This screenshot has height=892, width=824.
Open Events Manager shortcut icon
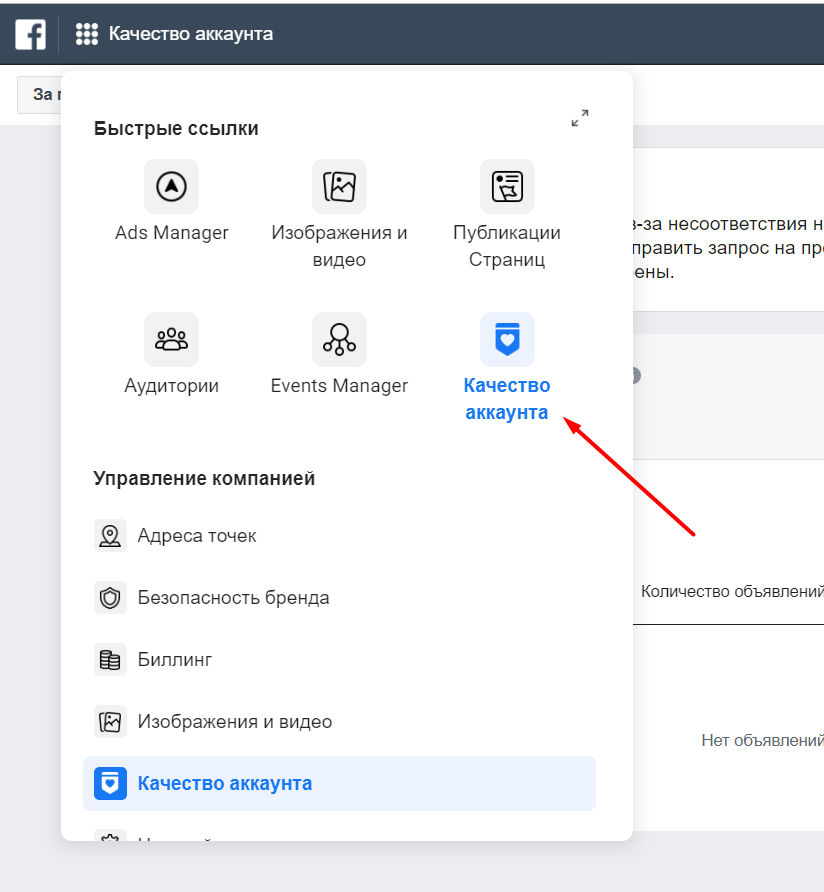coord(339,340)
